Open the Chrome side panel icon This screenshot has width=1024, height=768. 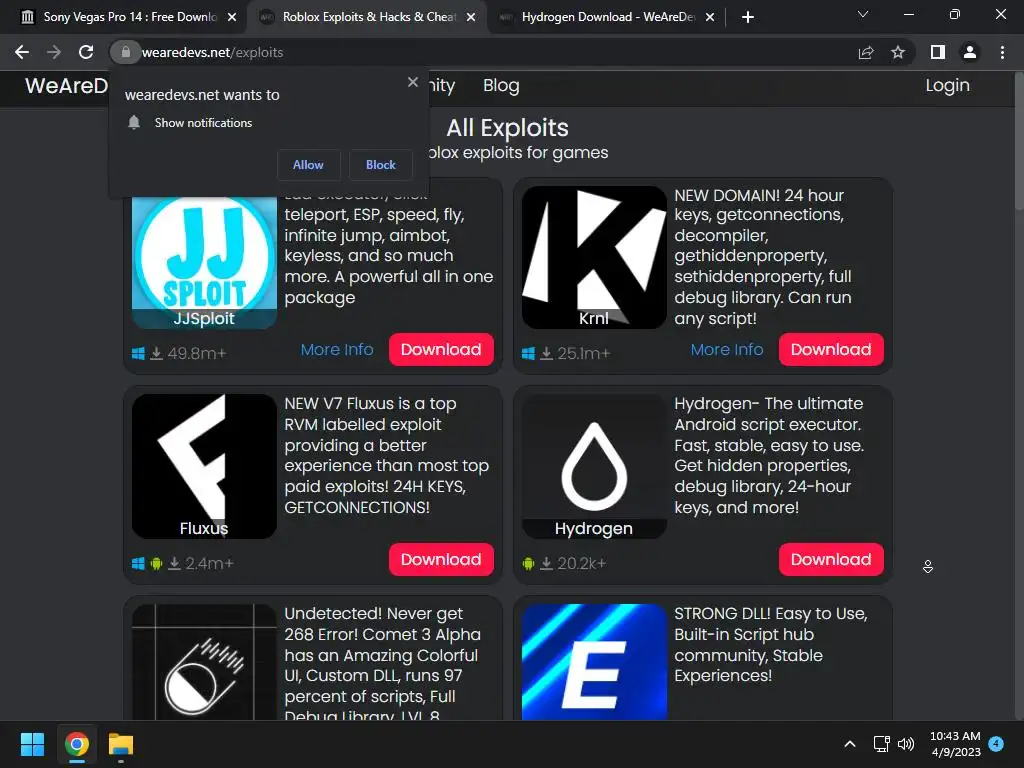point(938,52)
